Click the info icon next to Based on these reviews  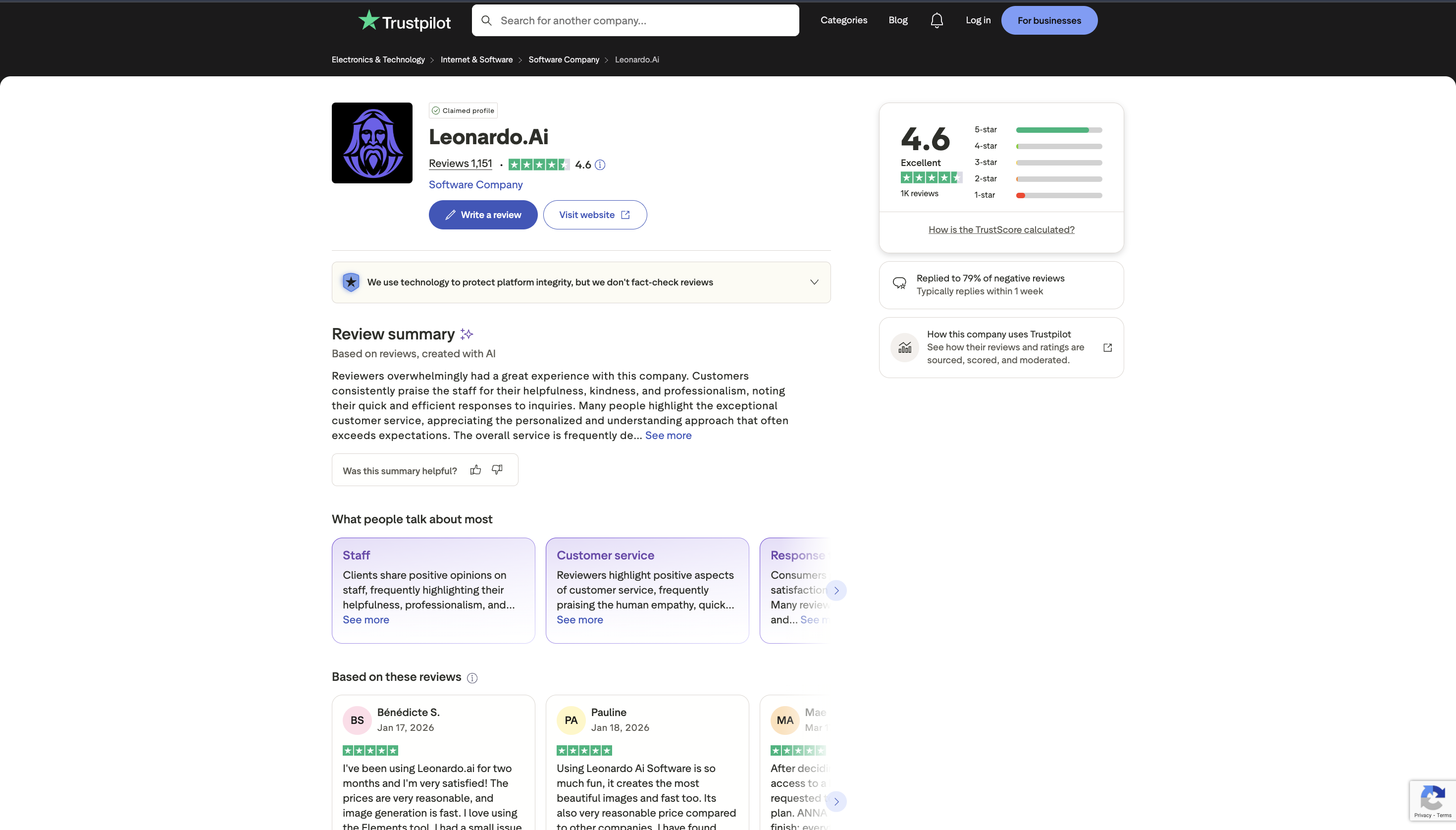click(x=471, y=678)
